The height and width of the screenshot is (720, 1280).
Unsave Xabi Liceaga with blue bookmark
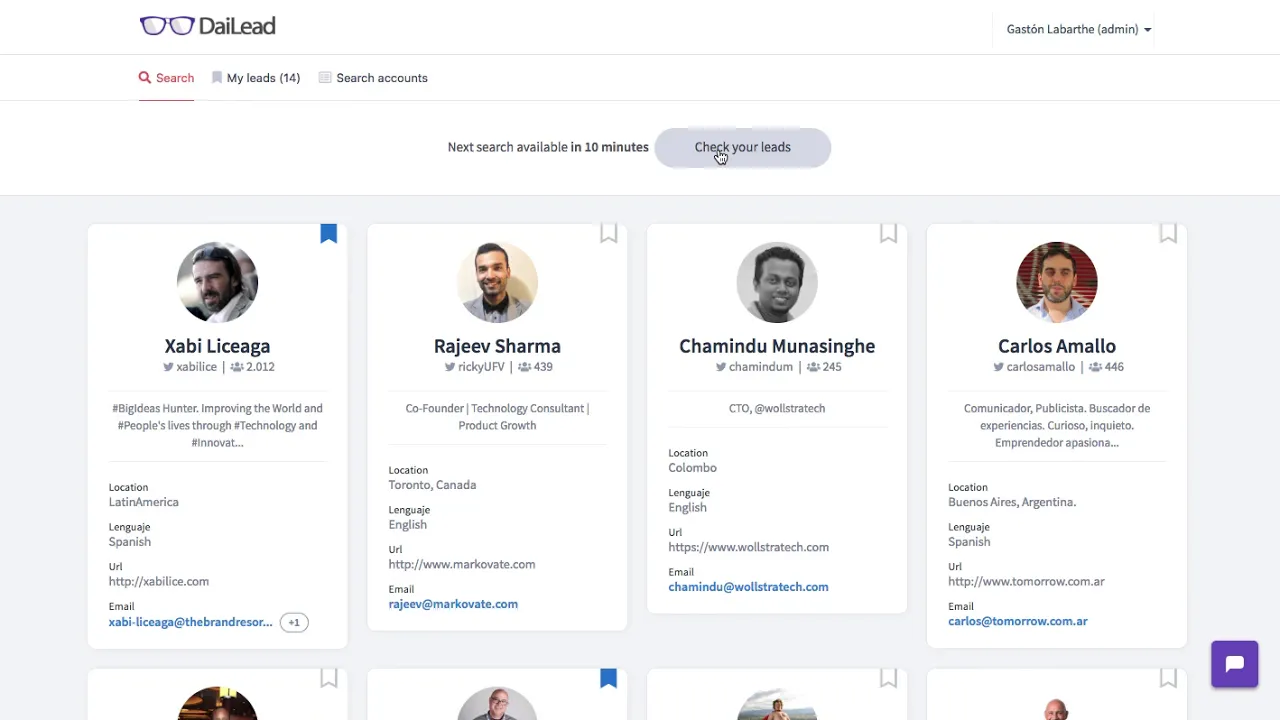pos(329,234)
